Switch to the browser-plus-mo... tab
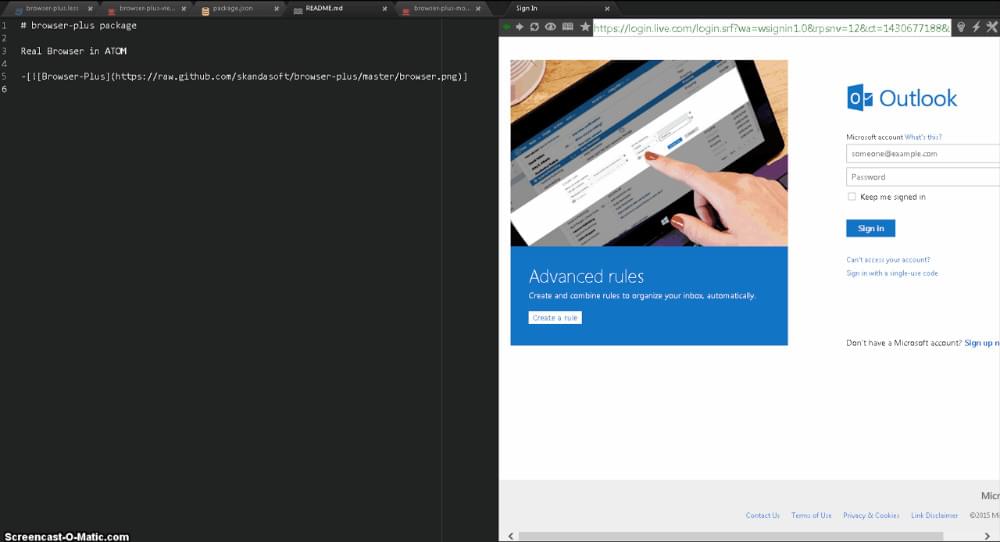The width and height of the screenshot is (1000, 542). (x=441, y=8)
